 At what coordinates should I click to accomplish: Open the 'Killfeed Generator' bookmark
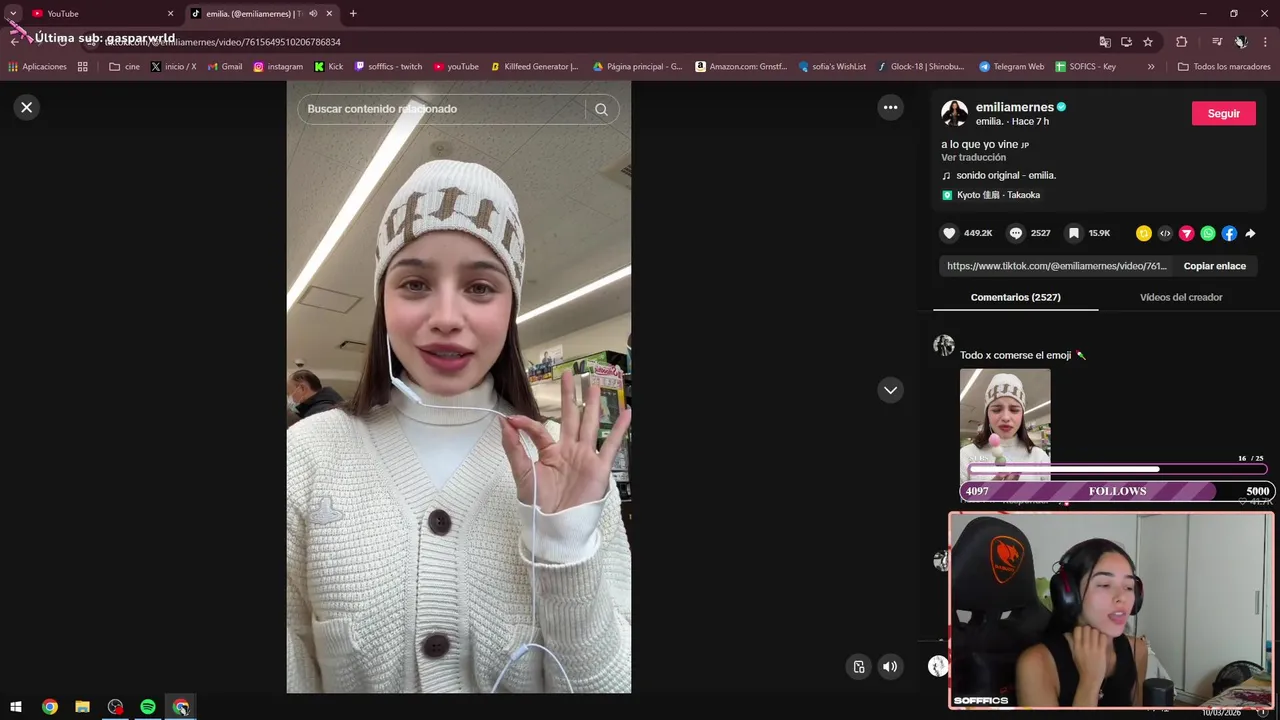coord(534,67)
